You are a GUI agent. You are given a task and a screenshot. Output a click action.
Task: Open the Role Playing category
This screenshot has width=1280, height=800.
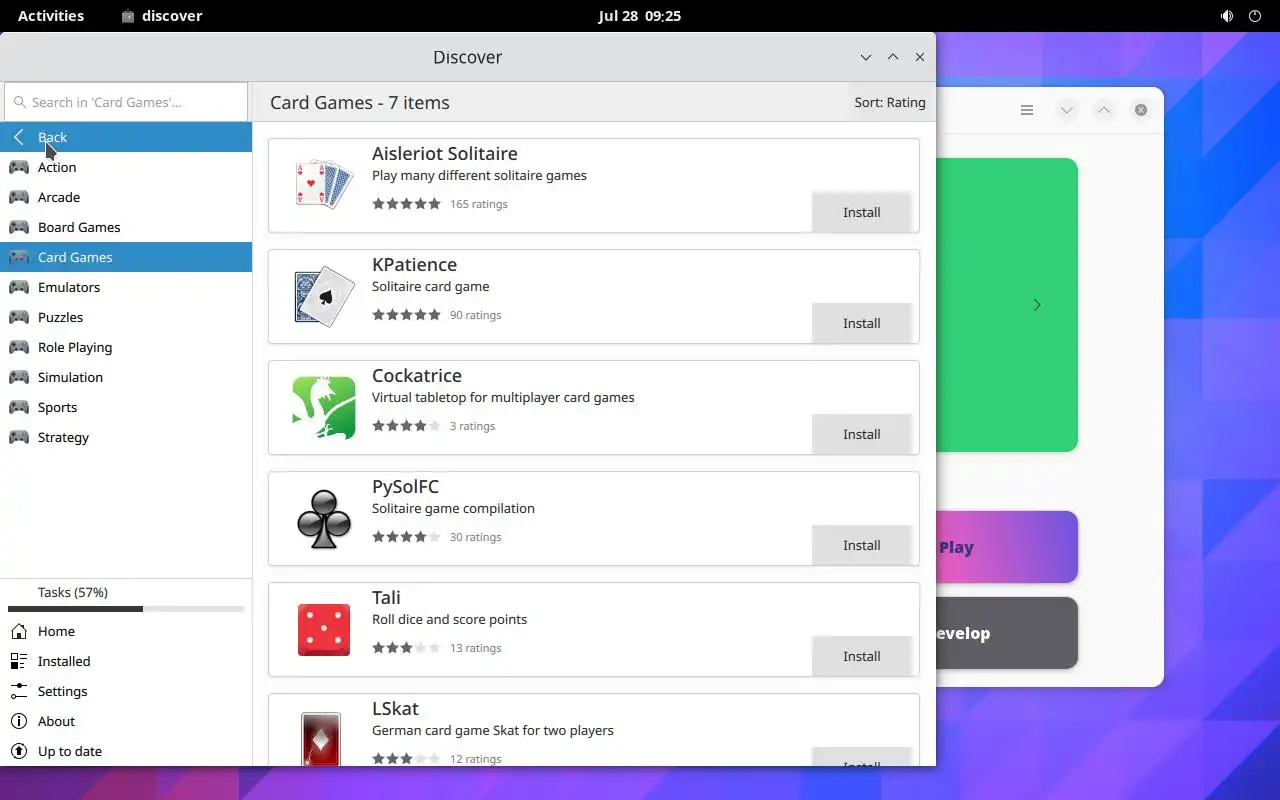pos(126,347)
